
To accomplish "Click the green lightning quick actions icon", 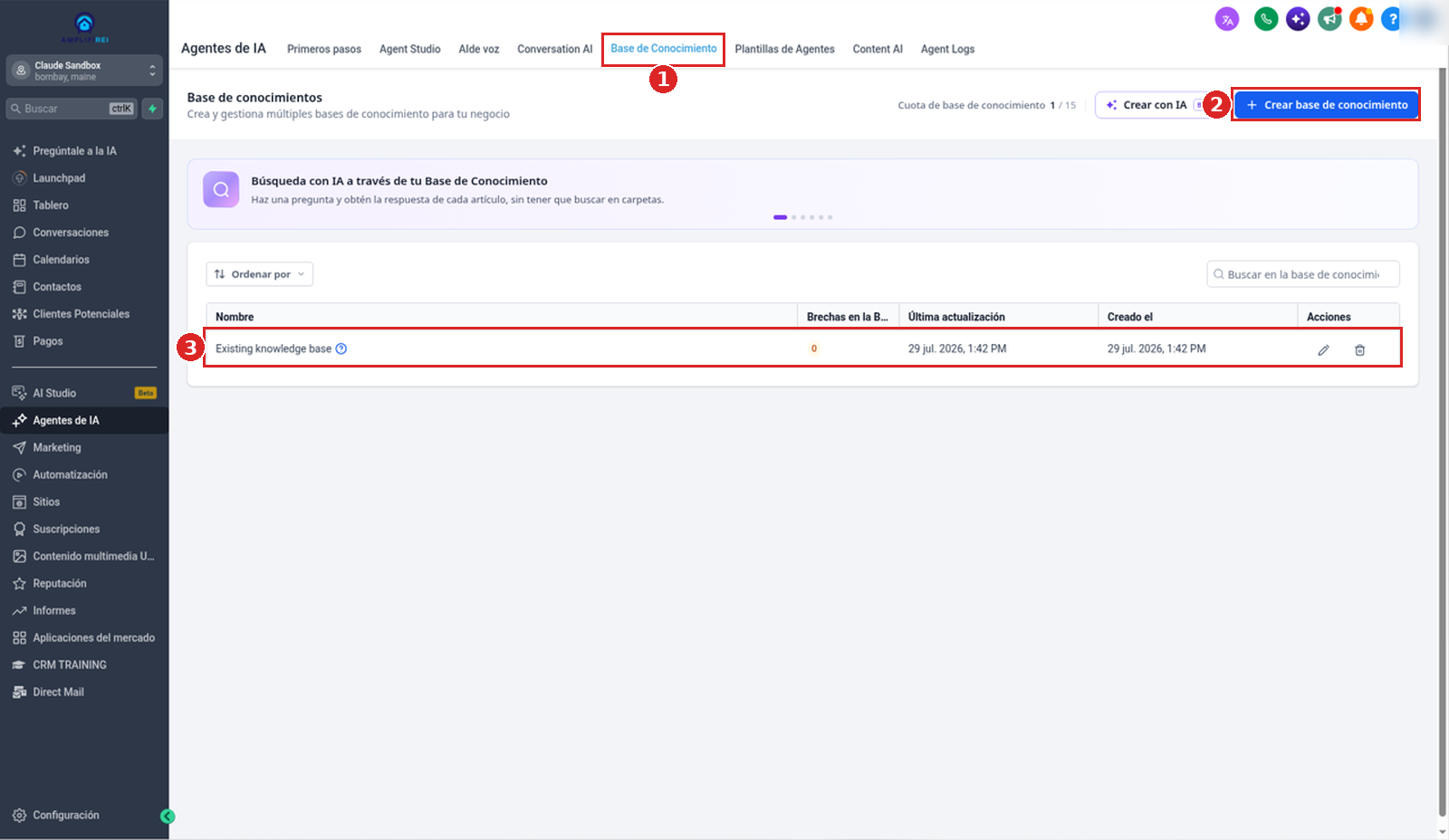I will coord(152,109).
